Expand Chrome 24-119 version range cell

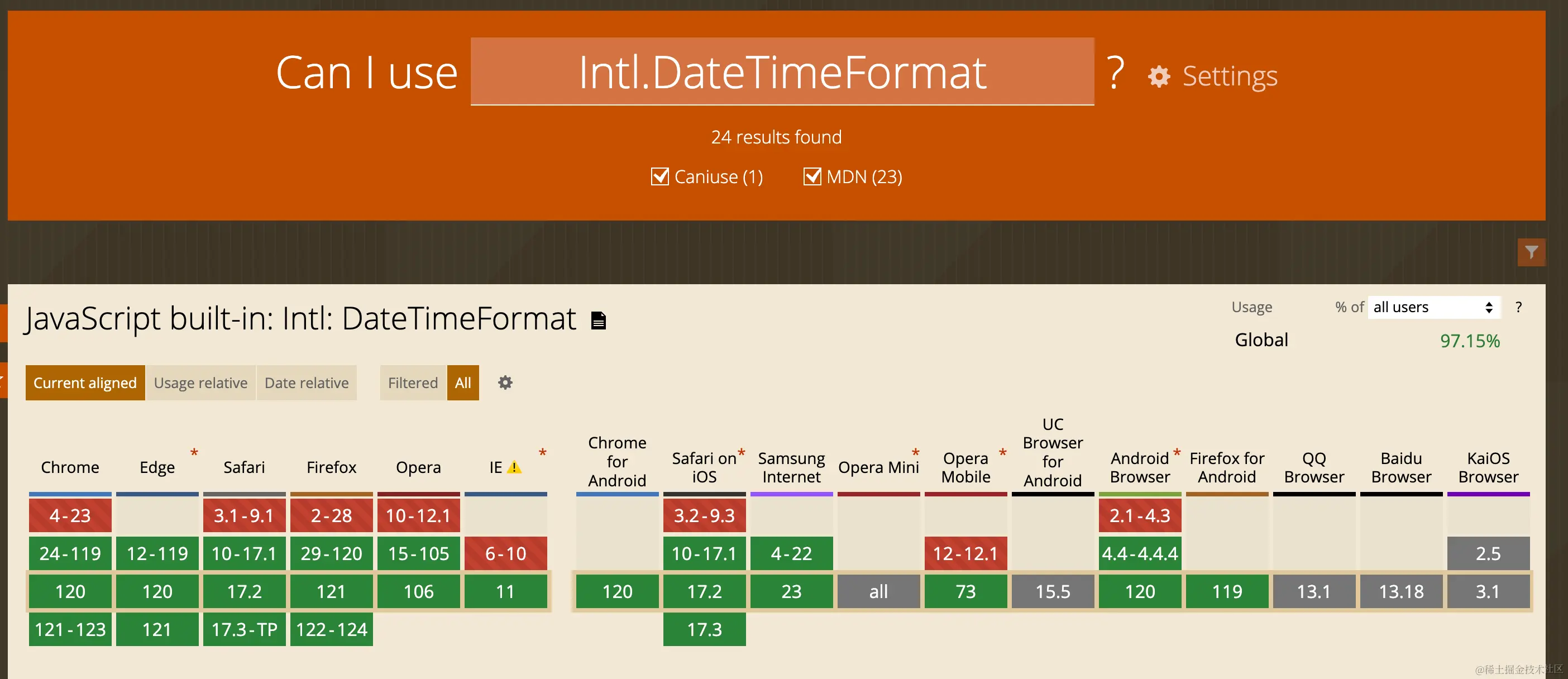(70, 554)
